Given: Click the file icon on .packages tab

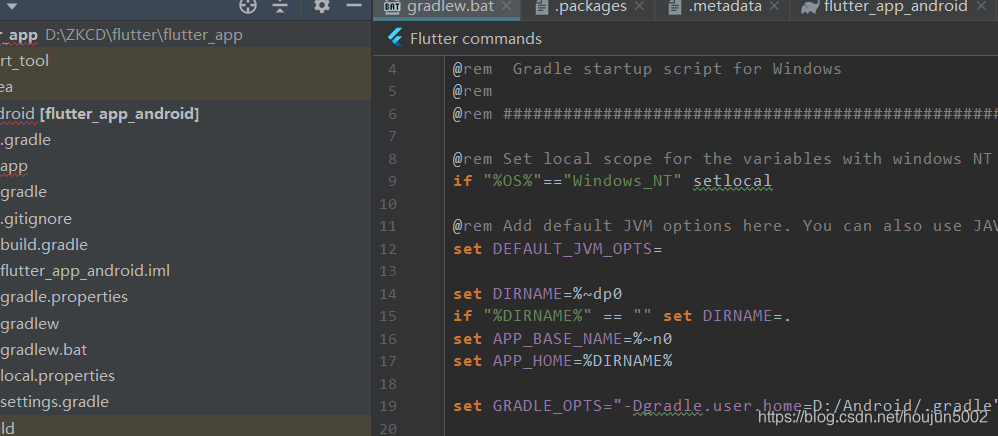Looking at the screenshot, I should [x=542, y=7].
